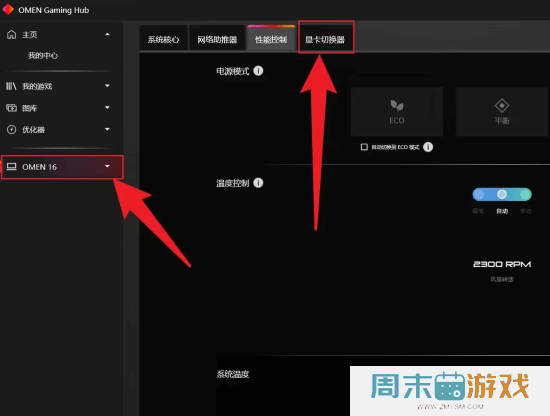Click info icon beside auto-switch ECO mode
The width and height of the screenshot is (550, 416).
tap(428, 147)
